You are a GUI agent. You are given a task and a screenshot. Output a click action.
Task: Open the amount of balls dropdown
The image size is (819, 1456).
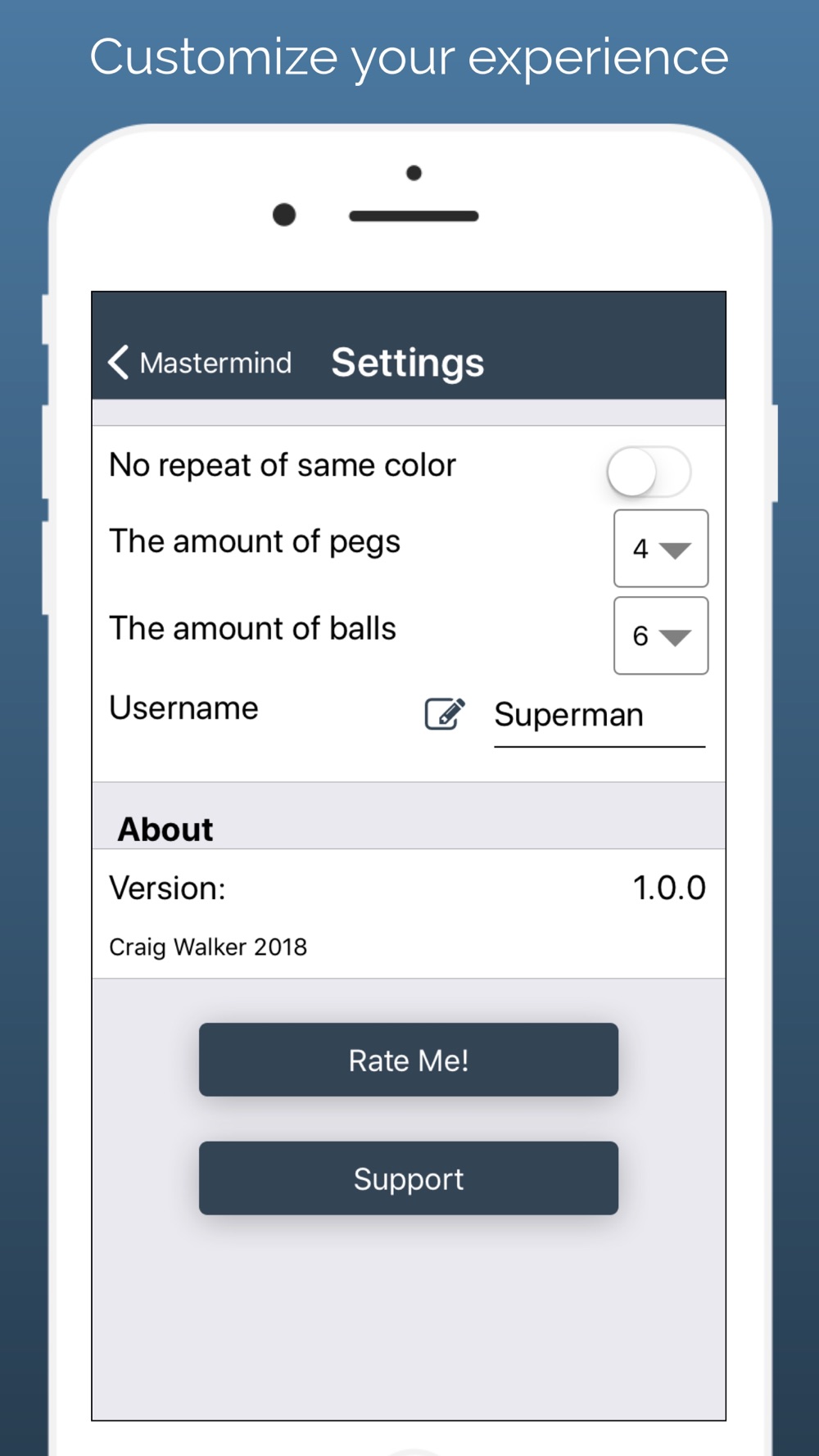pos(661,635)
